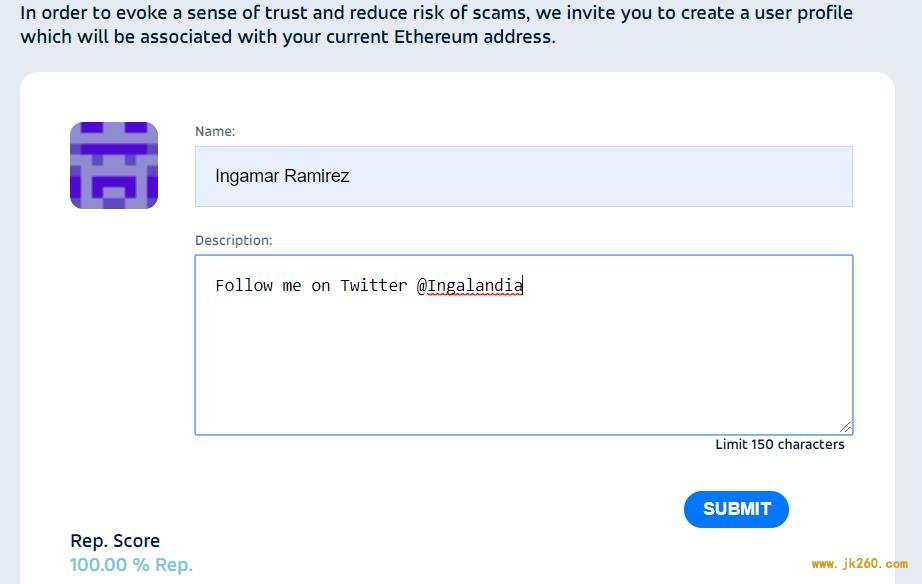Screen dimensions: 922x584
Task: Click the Limit 150 characters note
Action: pos(780,444)
